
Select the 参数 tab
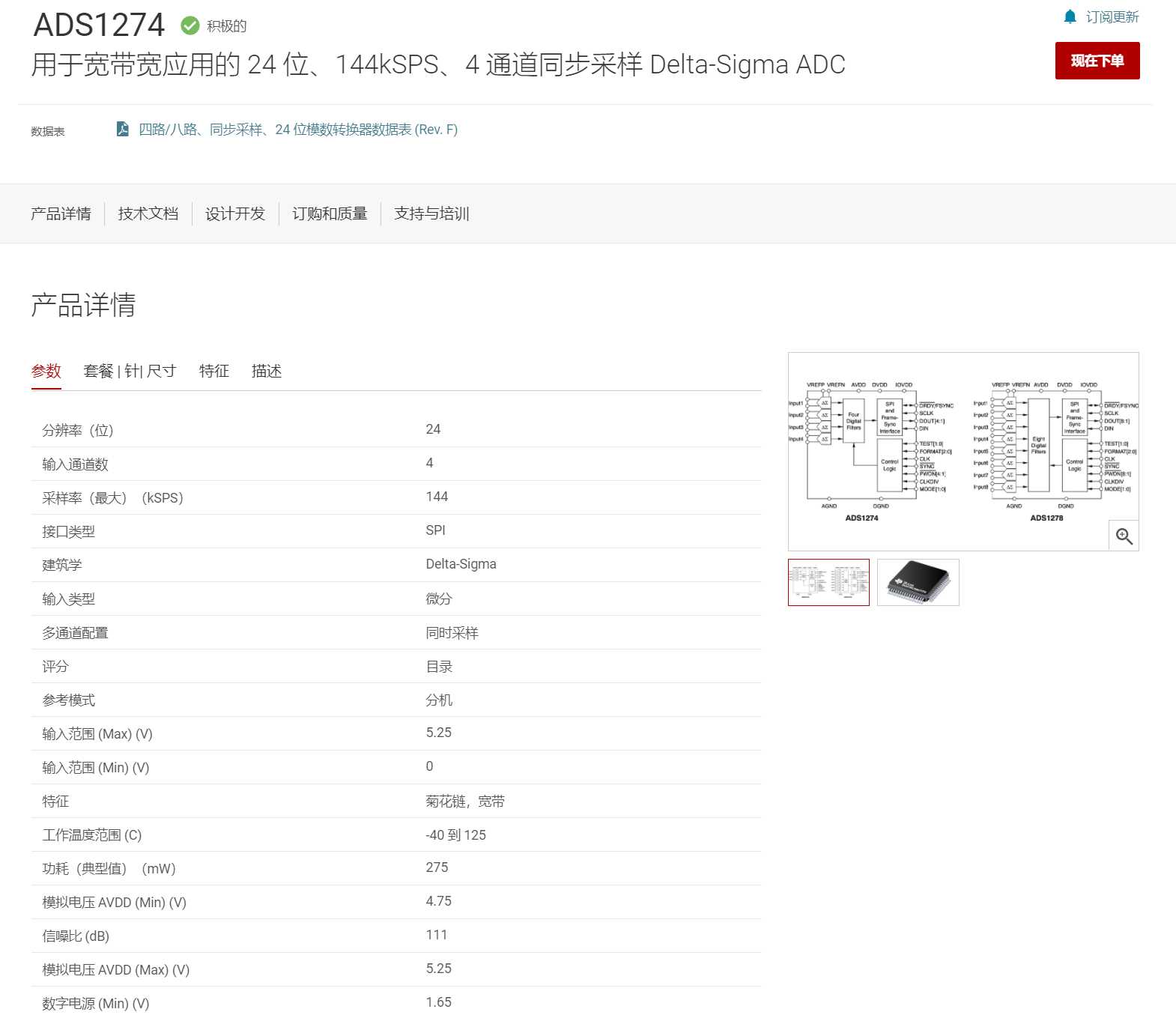pyautogui.click(x=46, y=371)
